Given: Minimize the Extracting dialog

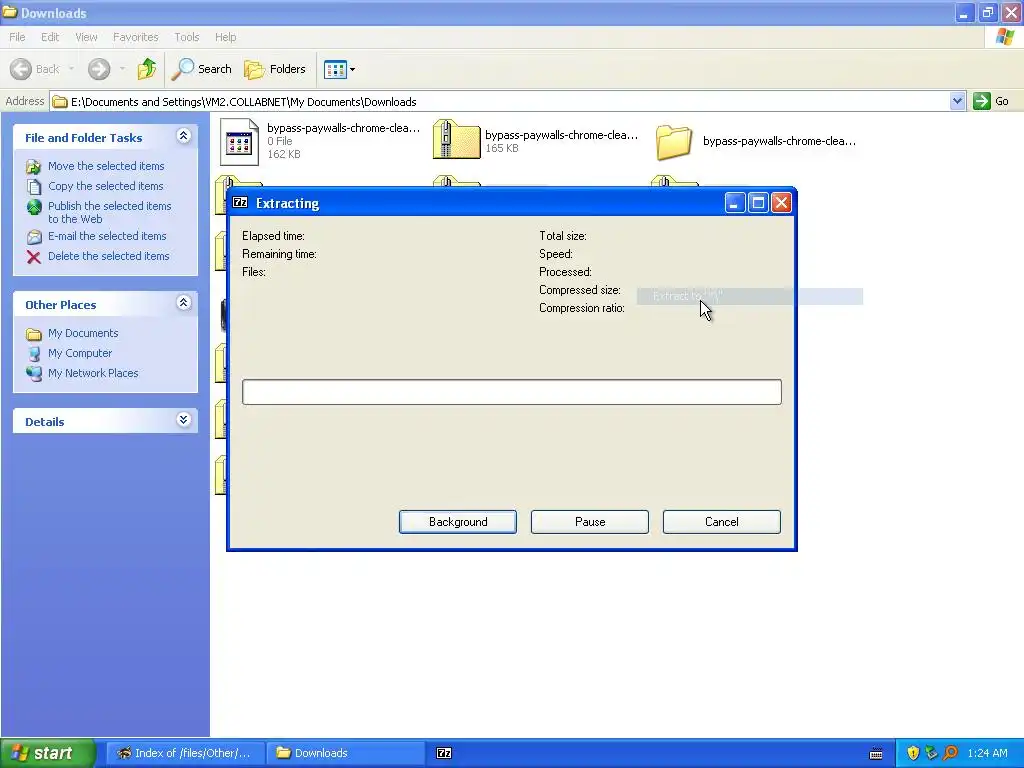Looking at the screenshot, I should click(735, 203).
